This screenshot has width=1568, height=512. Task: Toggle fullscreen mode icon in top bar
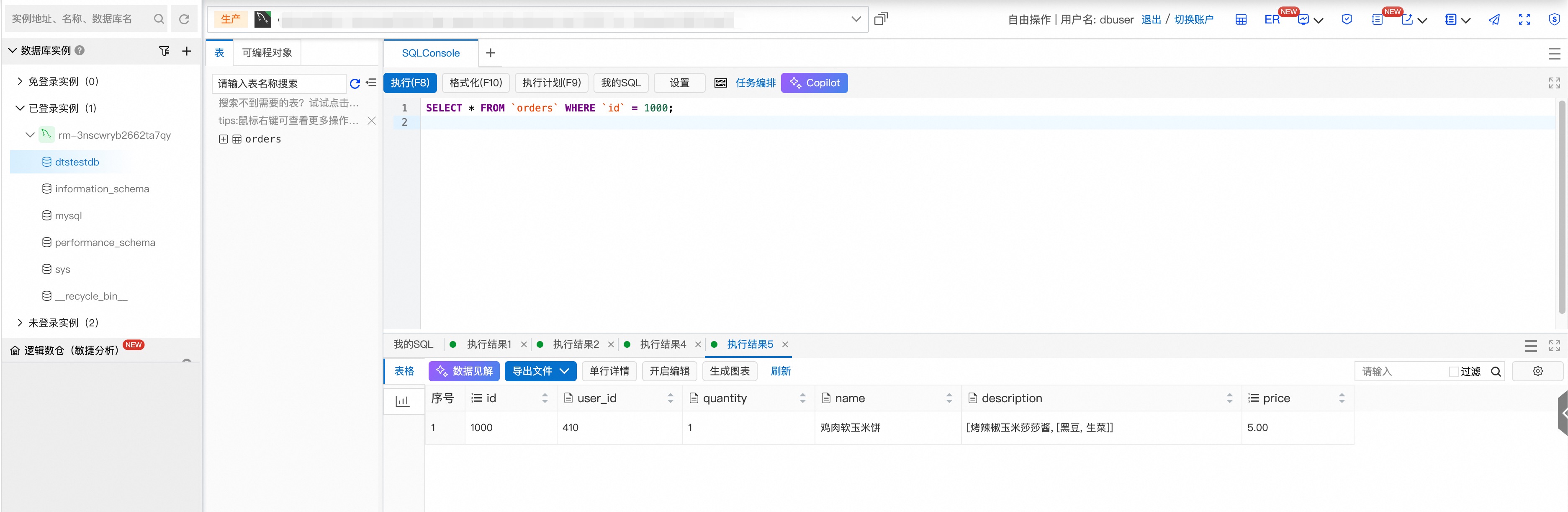pyautogui.click(x=1524, y=20)
